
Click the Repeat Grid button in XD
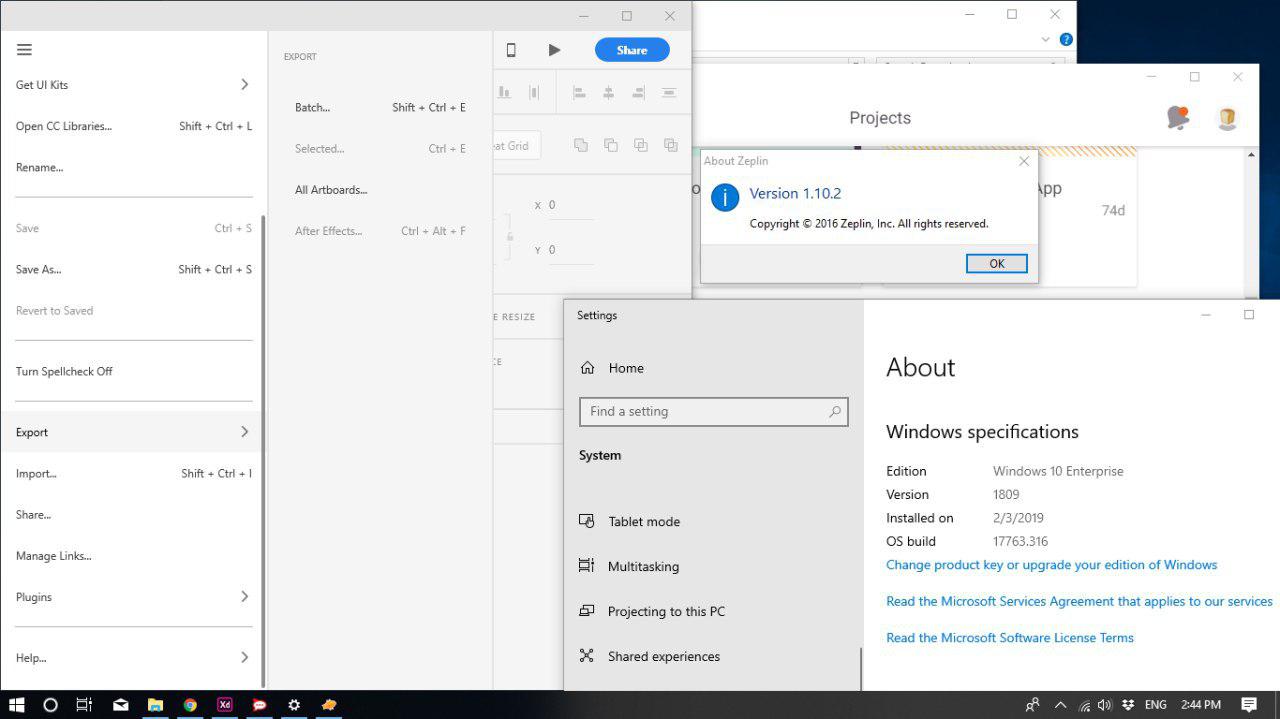[x=517, y=146]
